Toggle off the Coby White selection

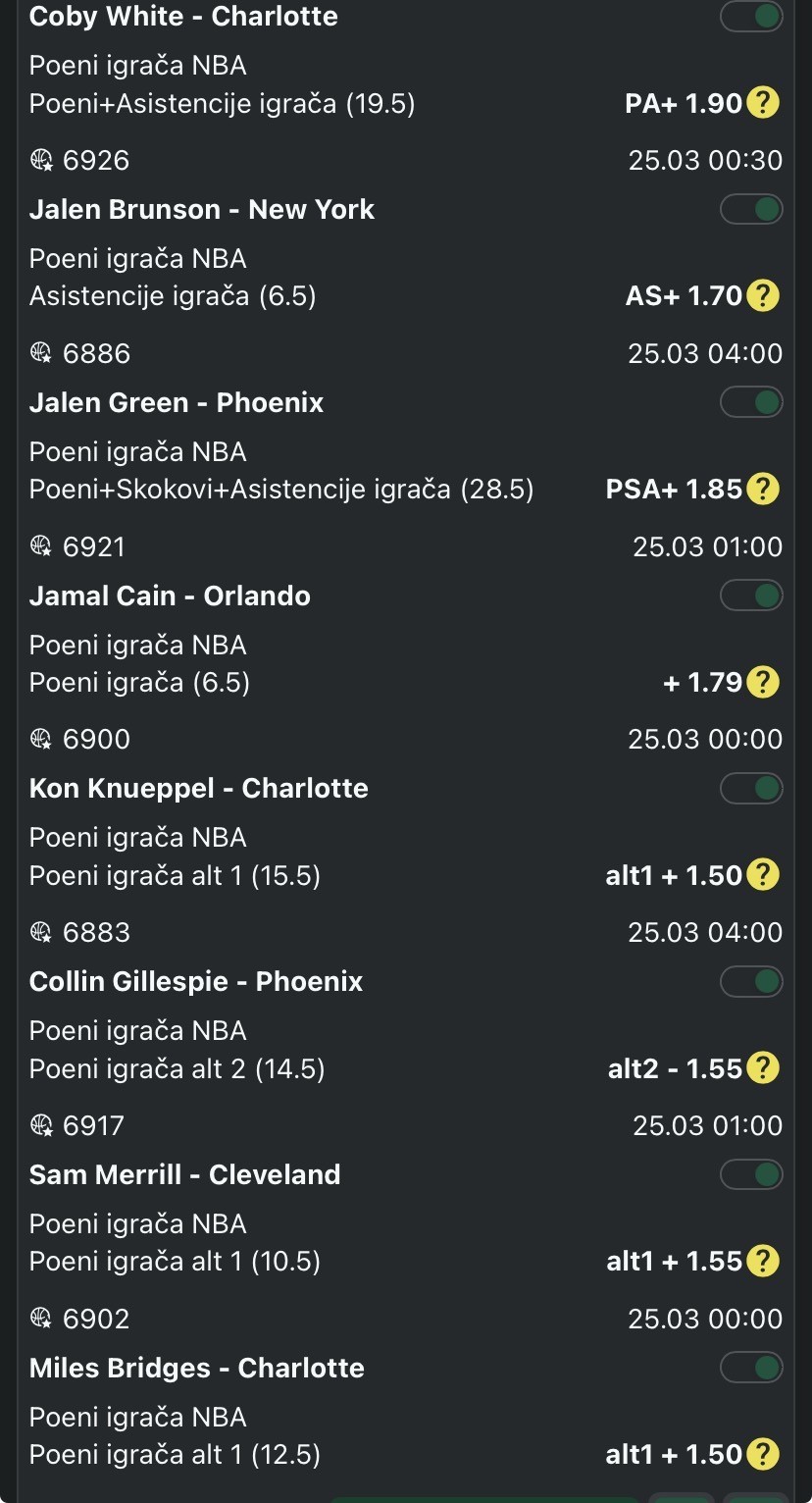(x=751, y=17)
